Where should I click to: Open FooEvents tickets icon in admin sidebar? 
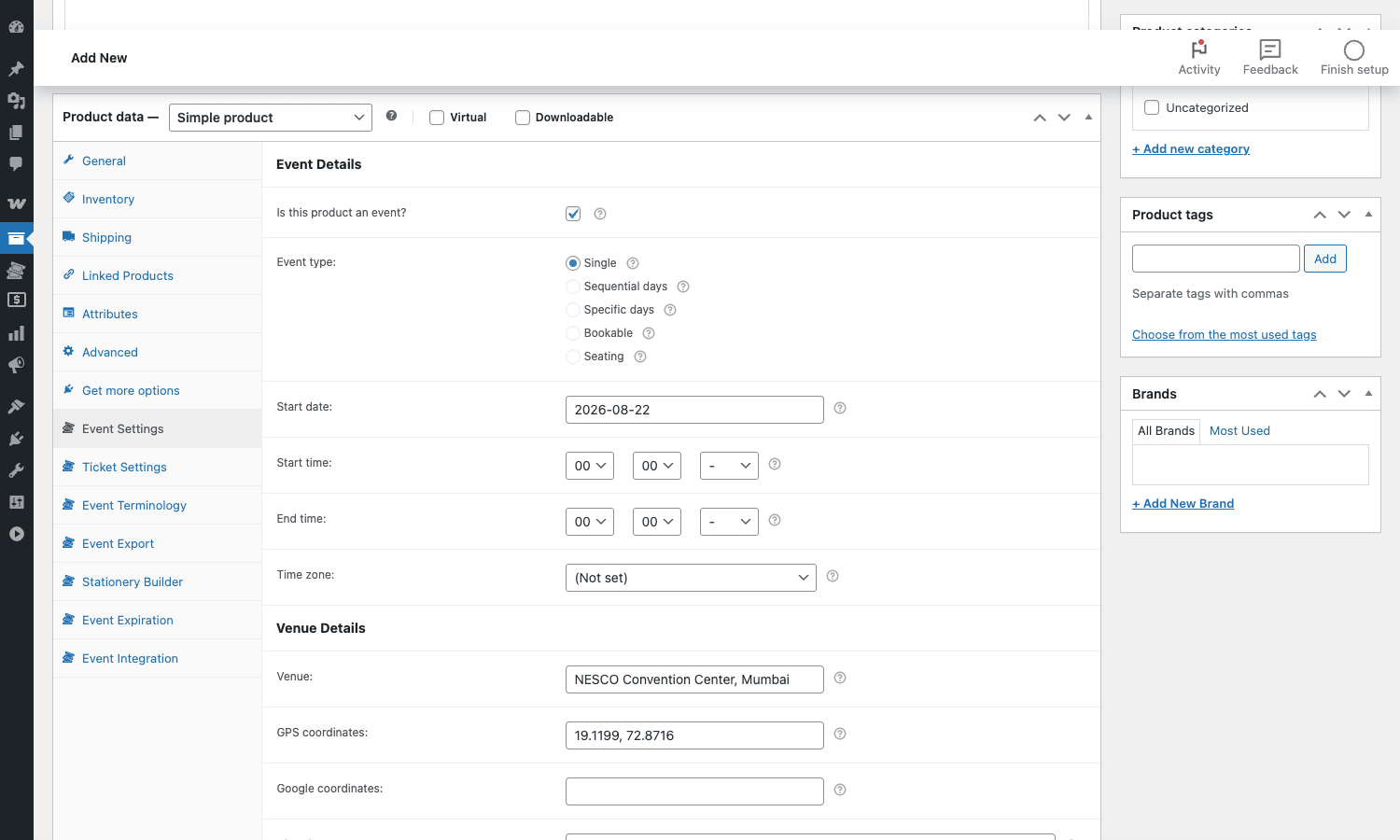pos(16,270)
